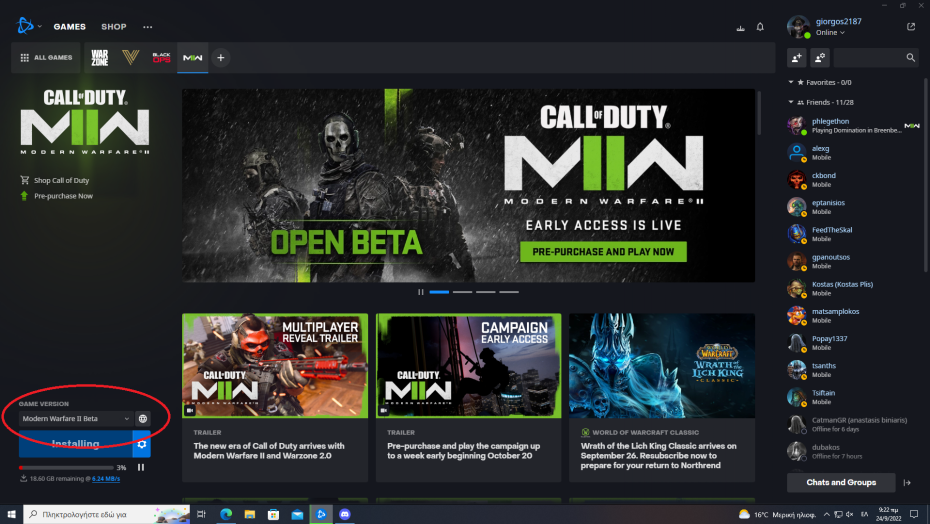The width and height of the screenshot is (930, 524).
Task: Open Campaign Early Access thumbnail
Action: point(469,366)
